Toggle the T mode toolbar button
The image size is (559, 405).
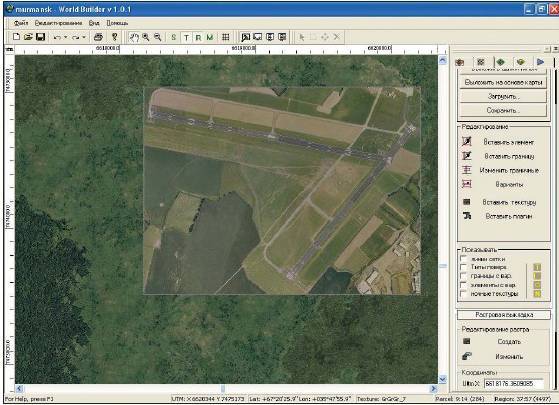[x=186, y=37]
